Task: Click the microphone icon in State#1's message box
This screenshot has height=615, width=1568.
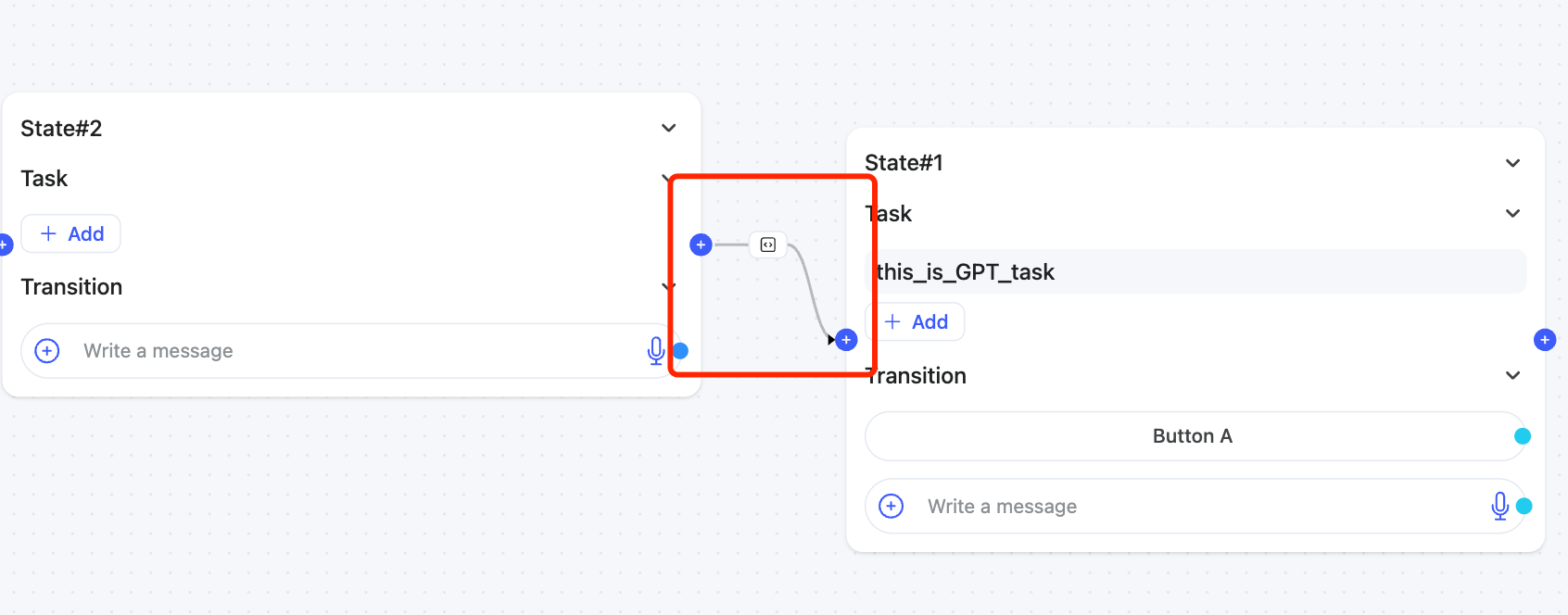Action: 1500,506
